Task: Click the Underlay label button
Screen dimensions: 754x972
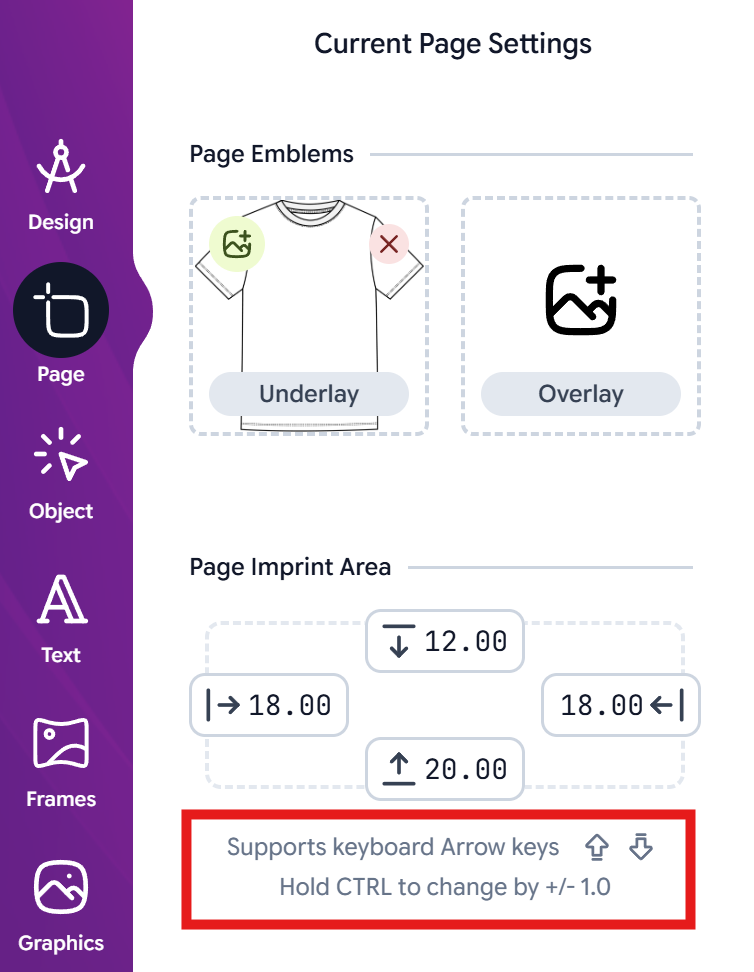Action: [x=308, y=394]
